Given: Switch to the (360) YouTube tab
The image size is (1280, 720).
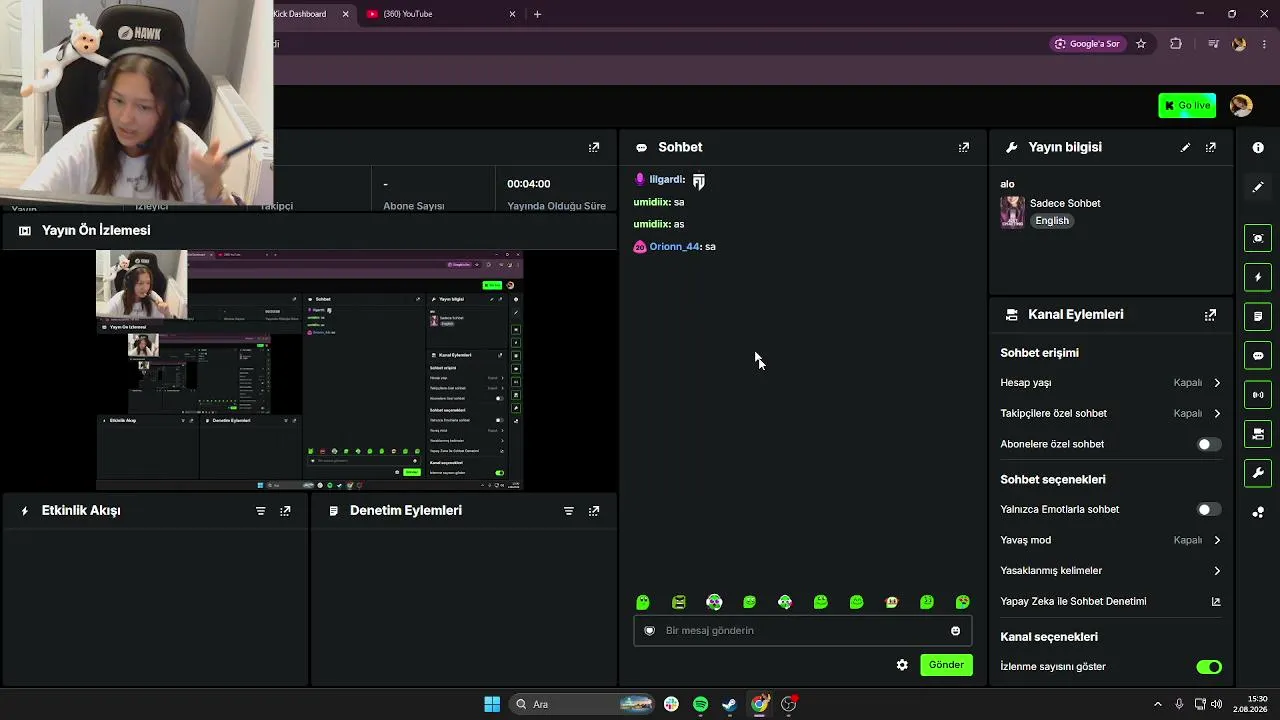Looking at the screenshot, I should pyautogui.click(x=442, y=14).
